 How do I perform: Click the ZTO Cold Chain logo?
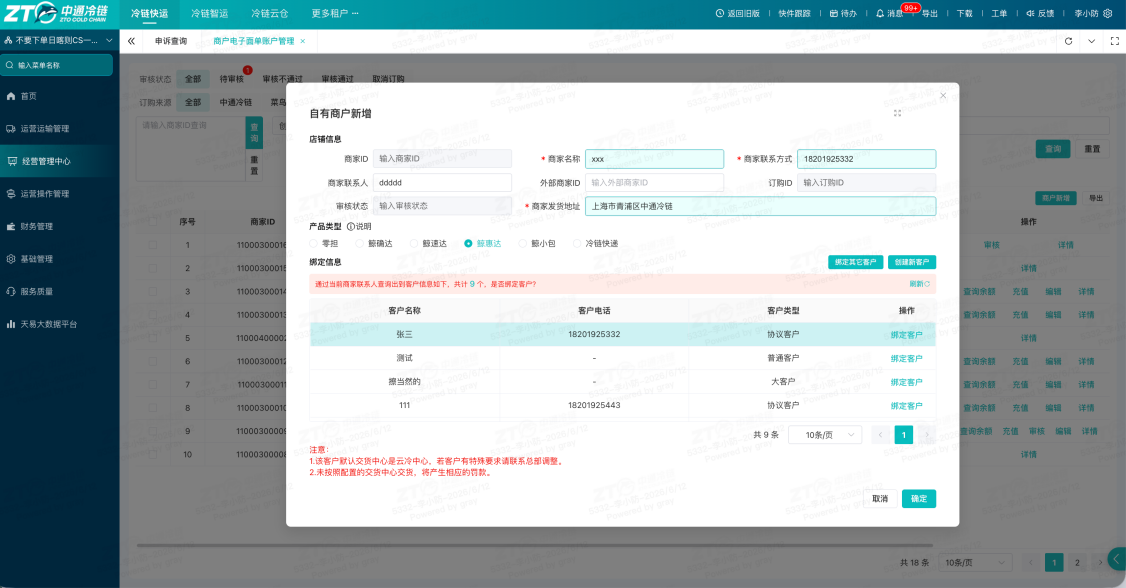click(x=55, y=13)
